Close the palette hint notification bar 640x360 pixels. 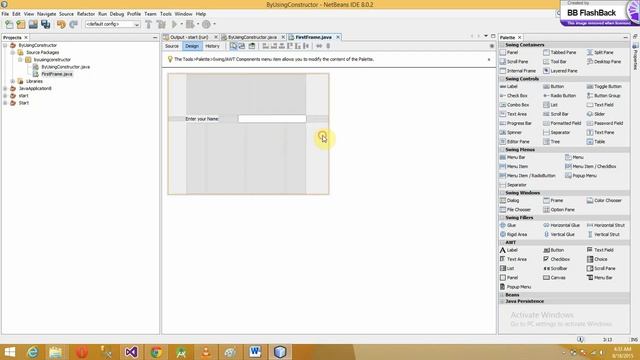coord(489,60)
